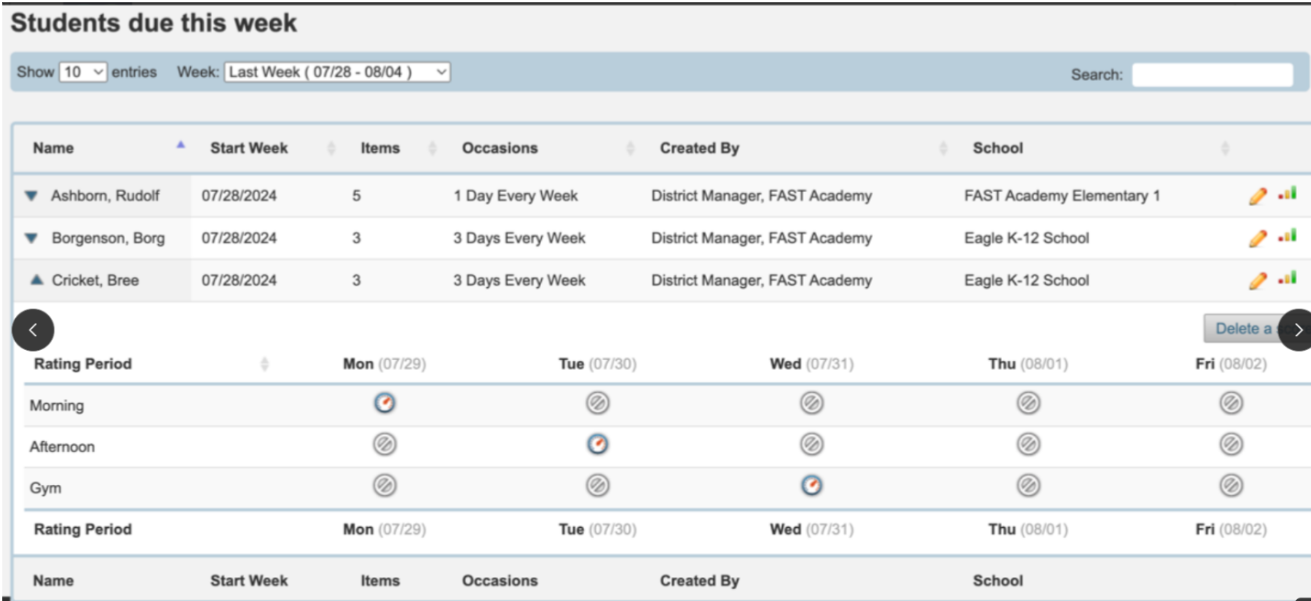The height and width of the screenshot is (601, 1311).
Task: Open the Week selection dropdown
Action: coord(335,71)
